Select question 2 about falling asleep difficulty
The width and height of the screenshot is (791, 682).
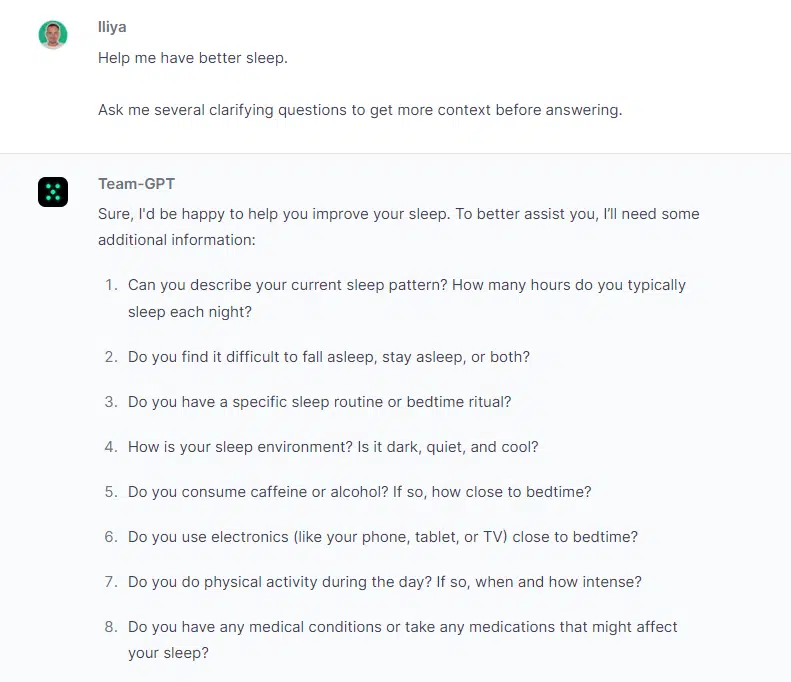click(329, 357)
